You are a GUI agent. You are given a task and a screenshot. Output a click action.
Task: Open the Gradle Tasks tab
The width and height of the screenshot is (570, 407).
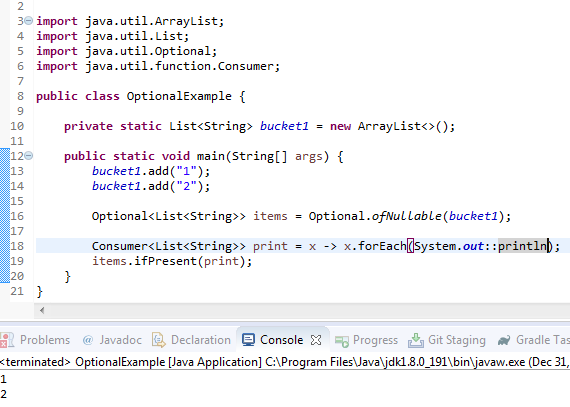543,340
